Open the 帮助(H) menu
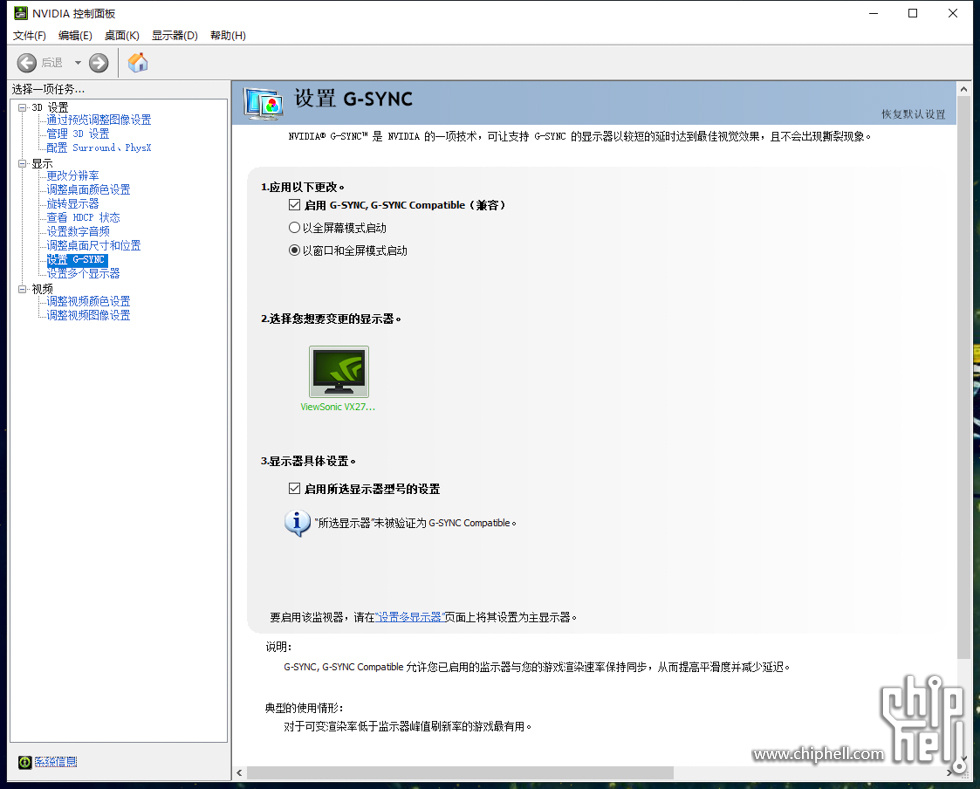Image resolution: width=980 pixels, height=789 pixels. pyautogui.click(x=228, y=36)
